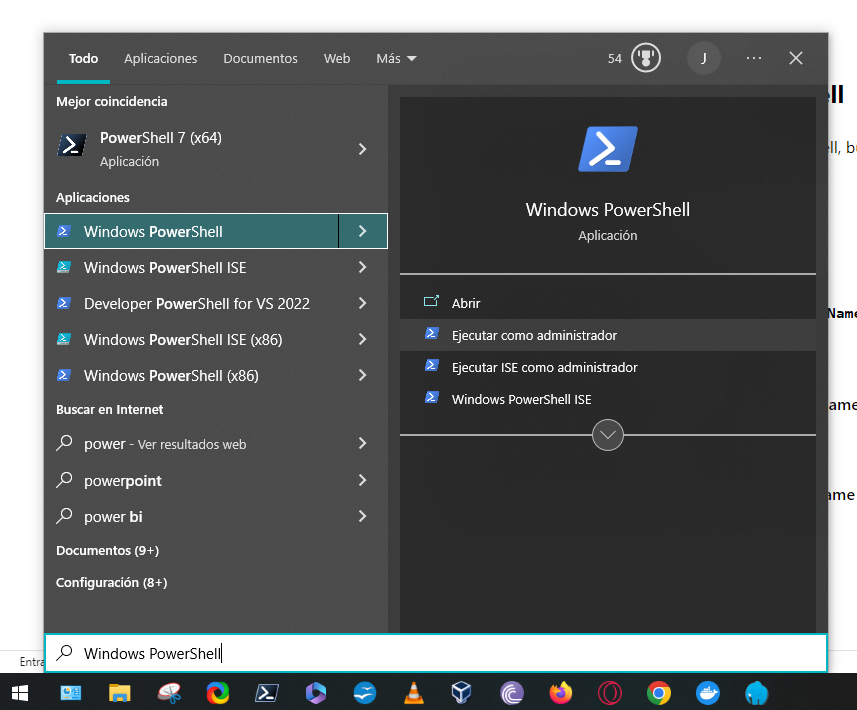This screenshot has width=857, height=710.
Task: Switch to the Documentos tab
Action: pyautogui.click(x=260, y=58)
